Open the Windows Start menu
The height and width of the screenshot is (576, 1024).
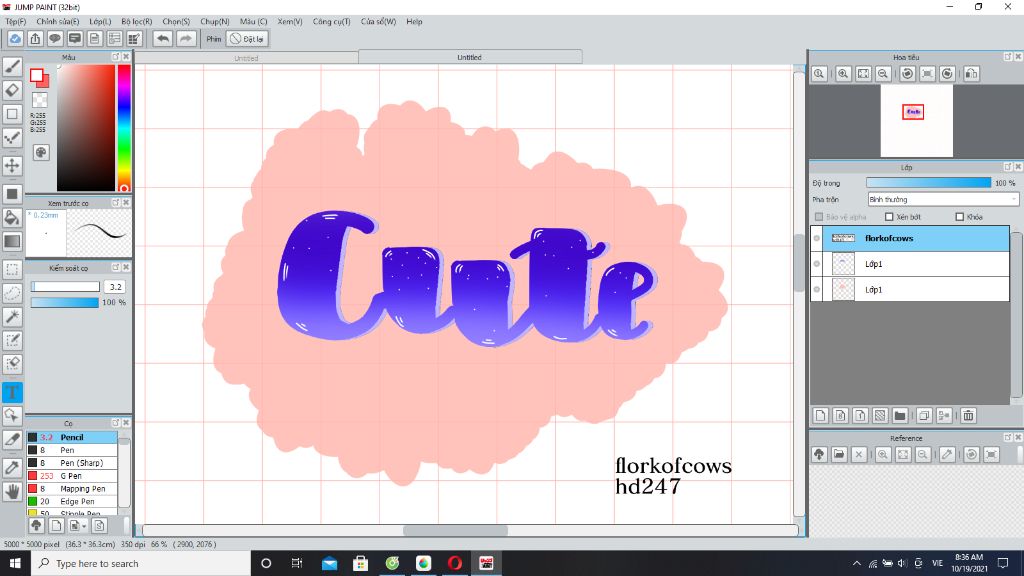(x=15, y=563)
